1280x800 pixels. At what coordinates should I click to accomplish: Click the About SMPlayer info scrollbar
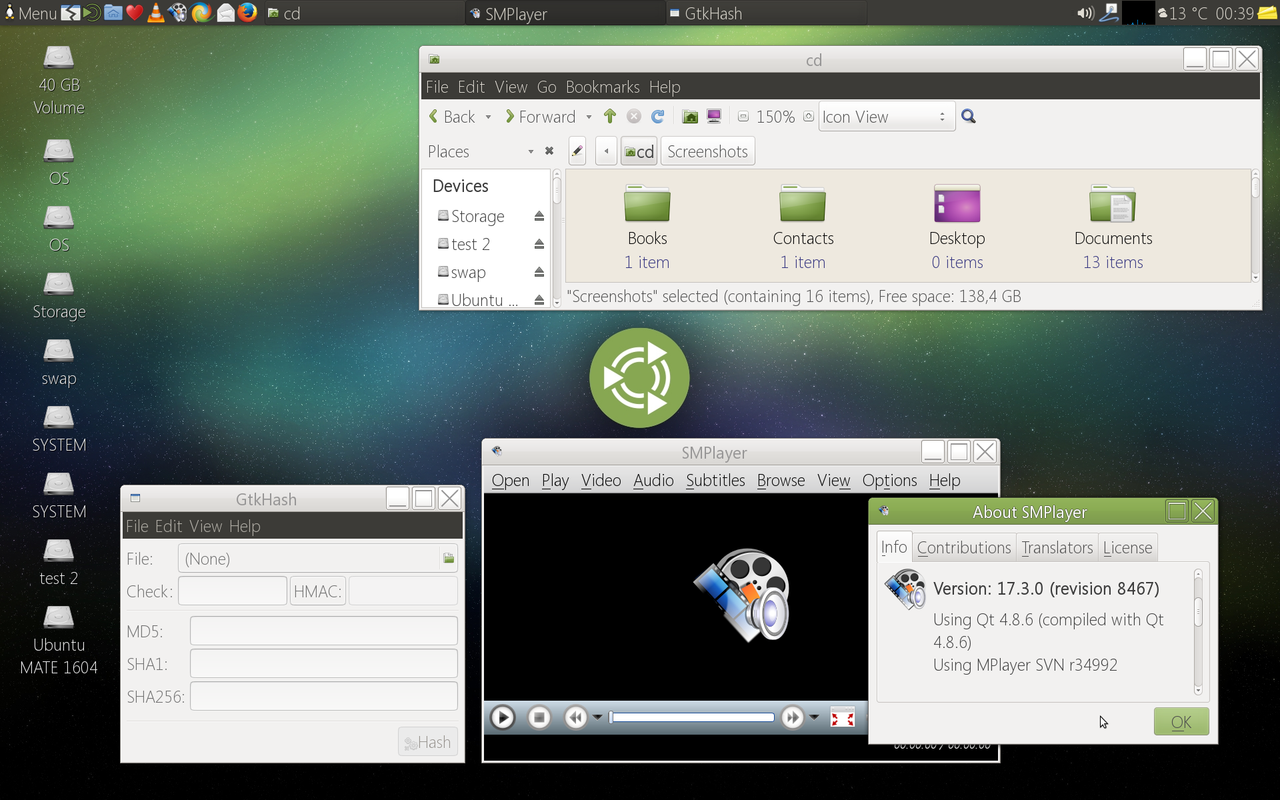tap(1198, 632)
